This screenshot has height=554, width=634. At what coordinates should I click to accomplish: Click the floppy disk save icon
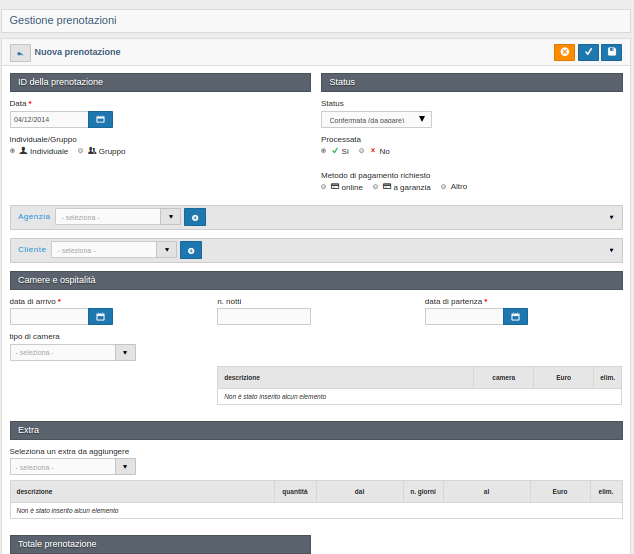(x=611, y=52)
